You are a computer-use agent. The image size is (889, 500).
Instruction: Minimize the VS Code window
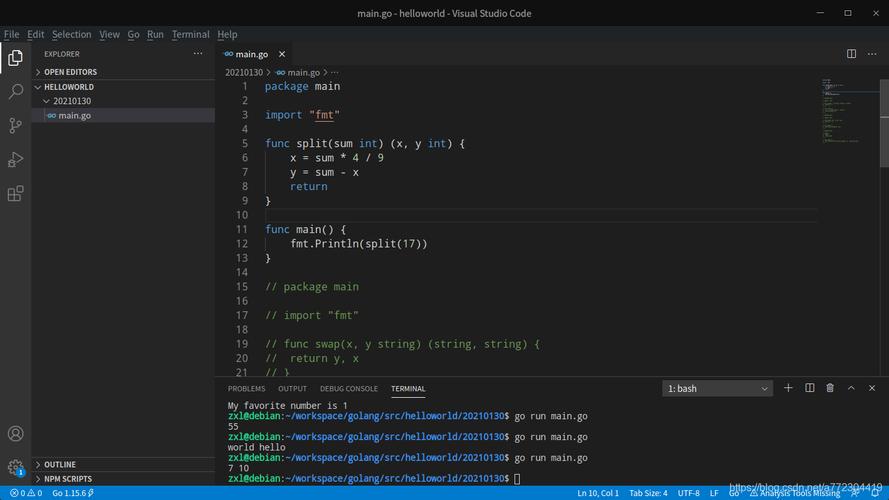point(820,12)
